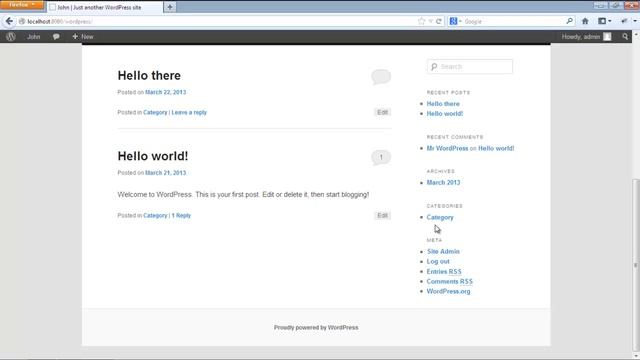This screenshot has height=360, width=640.
Task: Open the Hello world! post title
Action: 153,156
